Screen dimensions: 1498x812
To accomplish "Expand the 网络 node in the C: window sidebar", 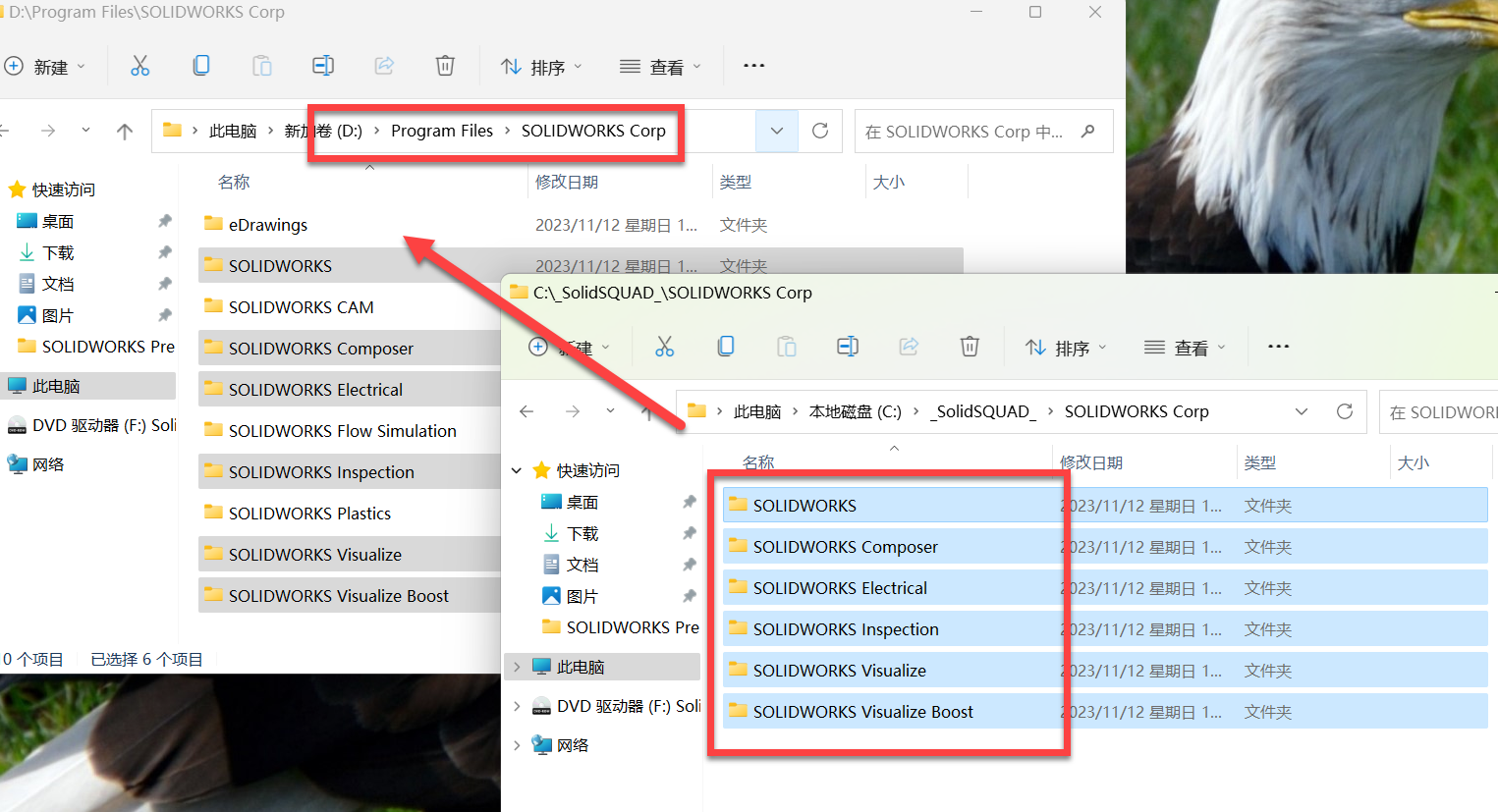I will click(517, 745).
